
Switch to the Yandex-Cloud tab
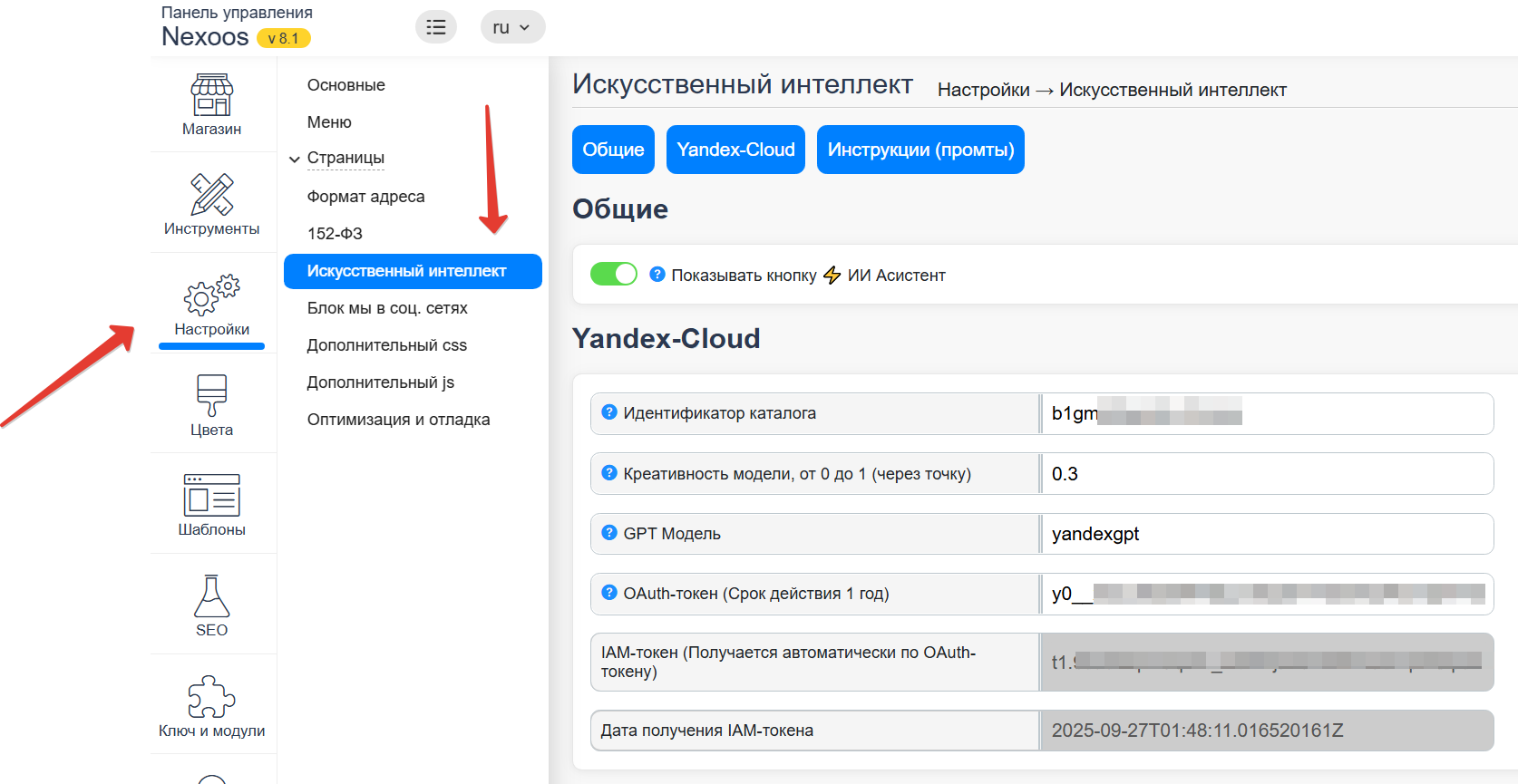click(x=735, y=150)
